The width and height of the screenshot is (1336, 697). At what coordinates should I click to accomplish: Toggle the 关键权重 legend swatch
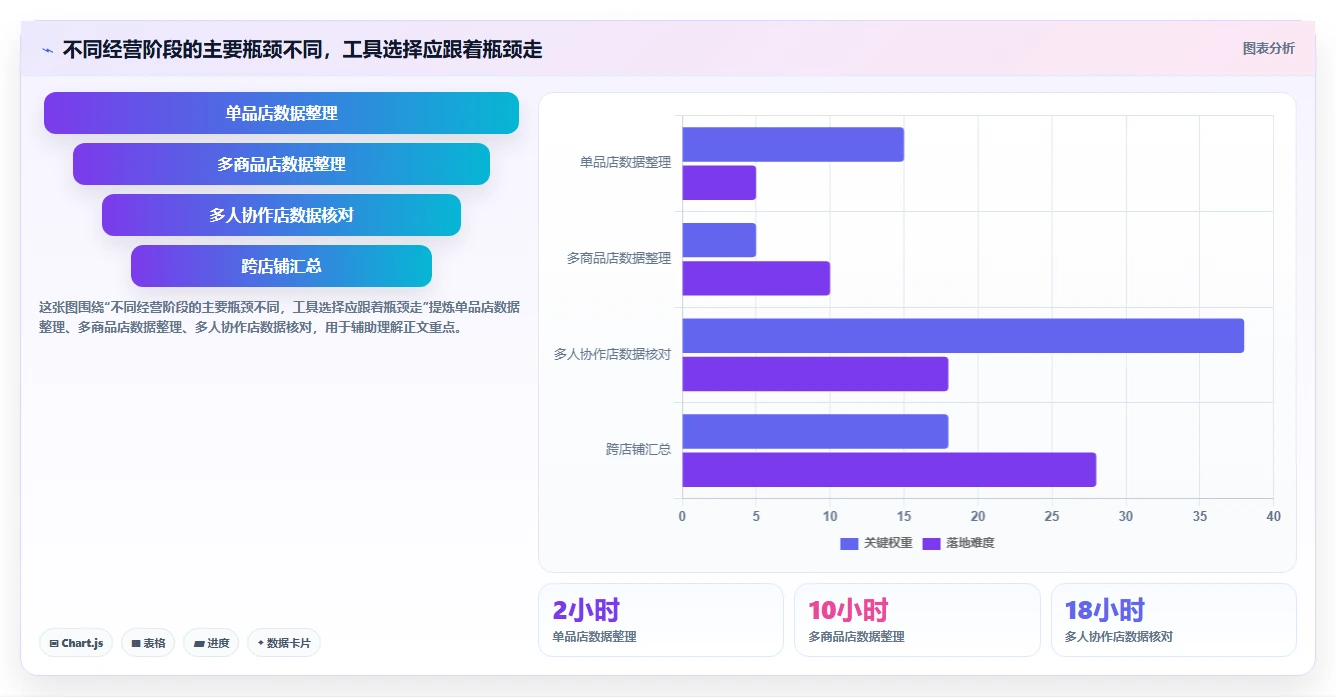tap(849, 543)
